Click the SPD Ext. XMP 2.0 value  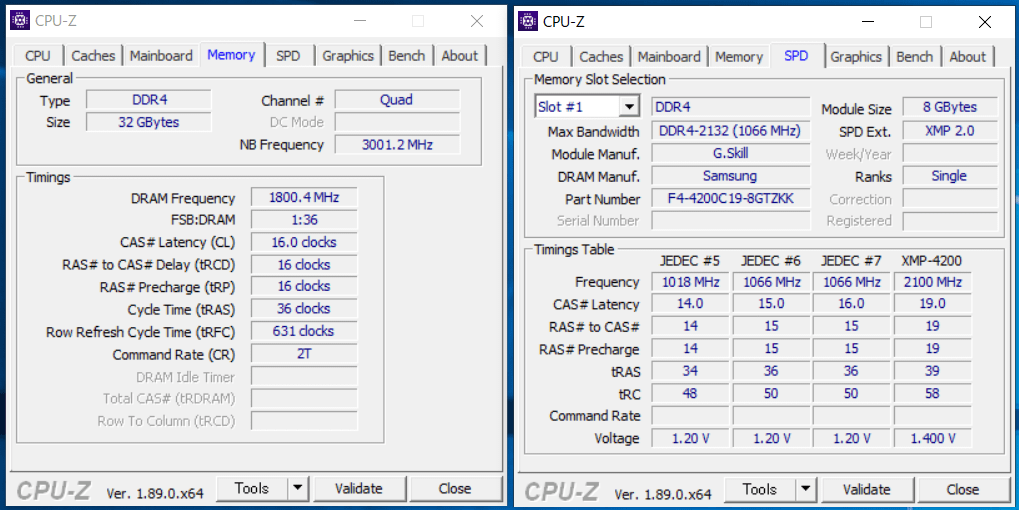950,131
